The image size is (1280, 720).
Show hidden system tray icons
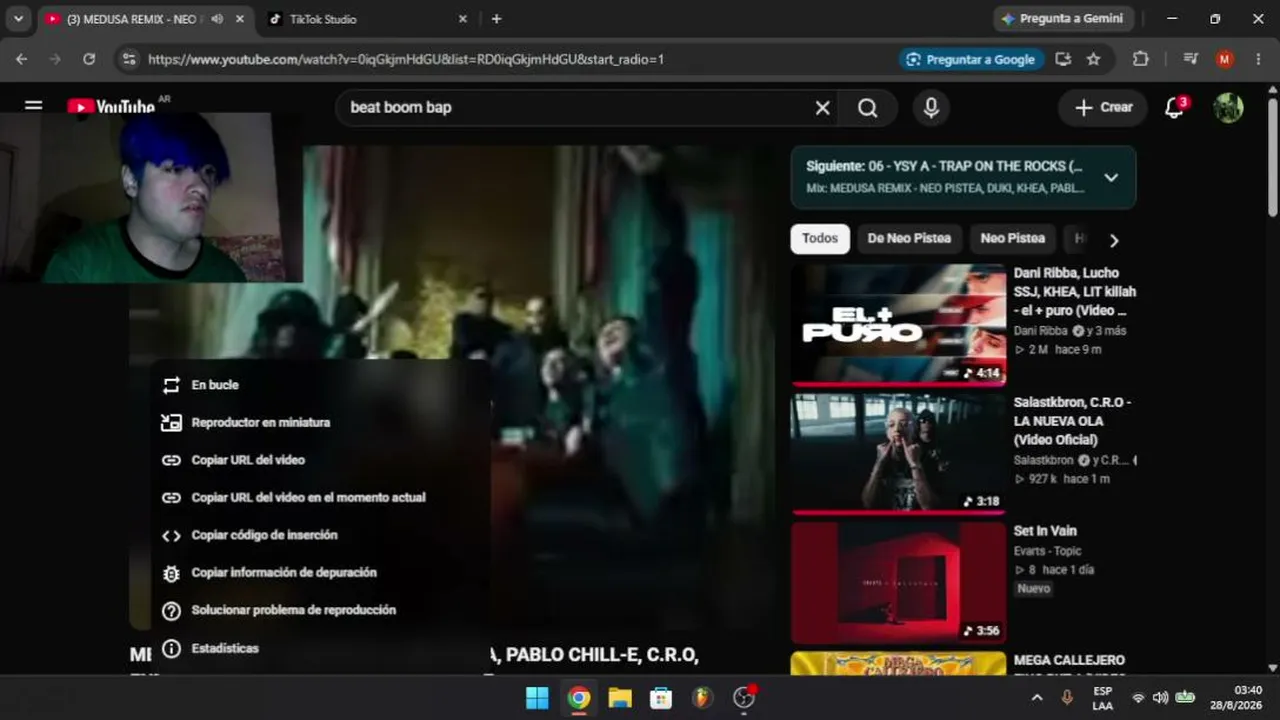point(1037,698)
